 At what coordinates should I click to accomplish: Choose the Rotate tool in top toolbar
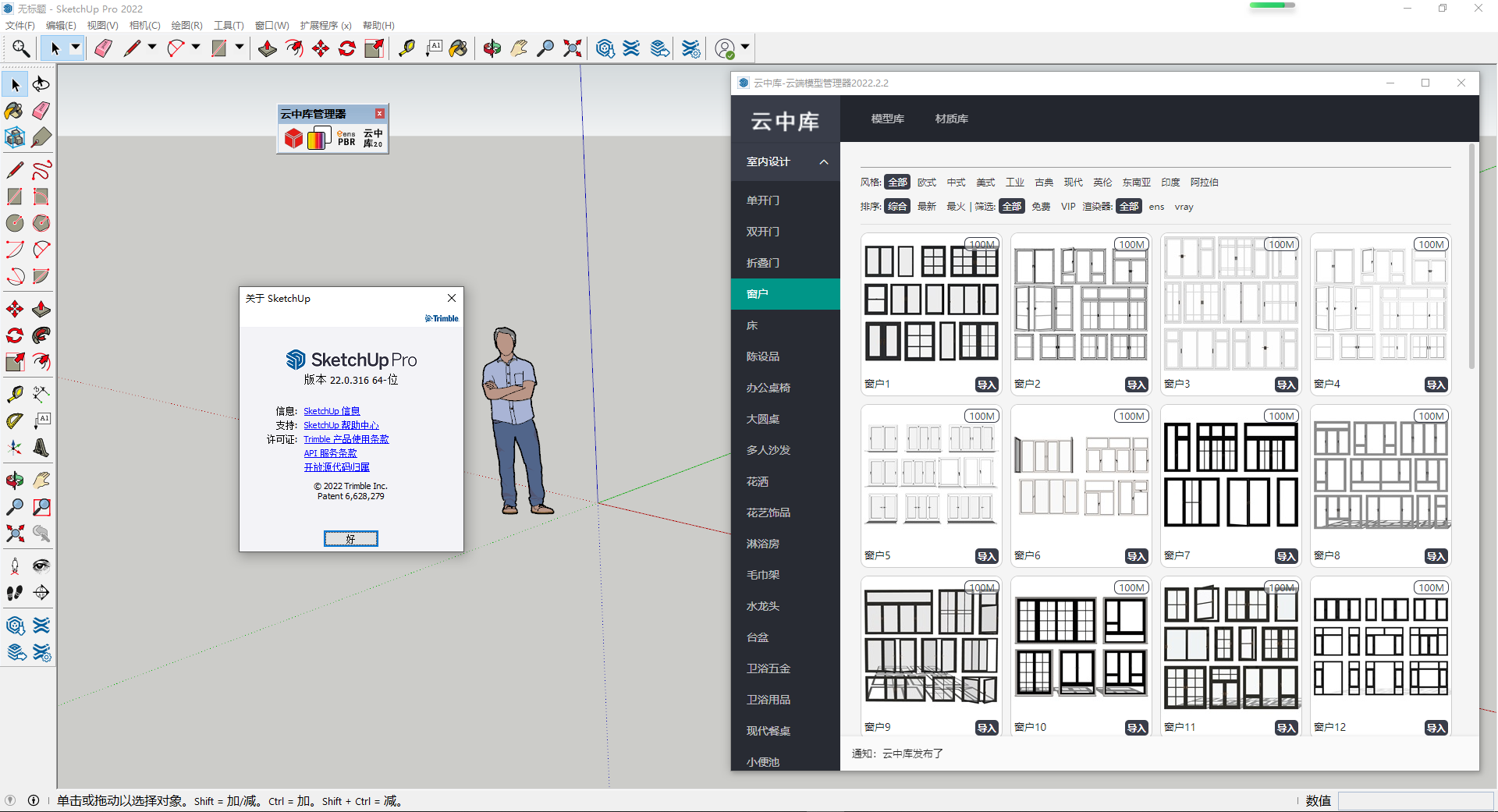[347, 48]
